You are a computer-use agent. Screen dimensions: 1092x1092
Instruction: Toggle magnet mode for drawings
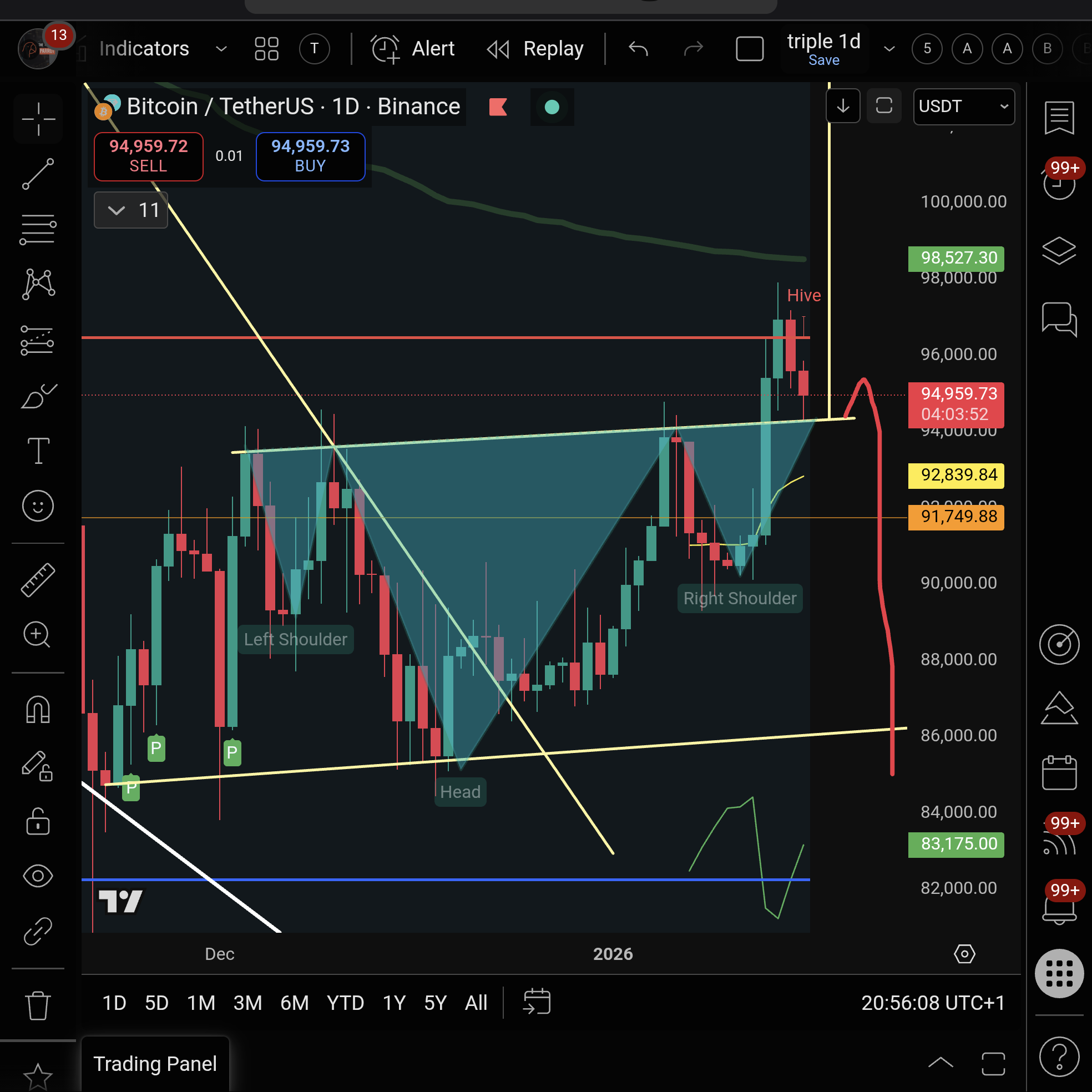coord(38,709)
